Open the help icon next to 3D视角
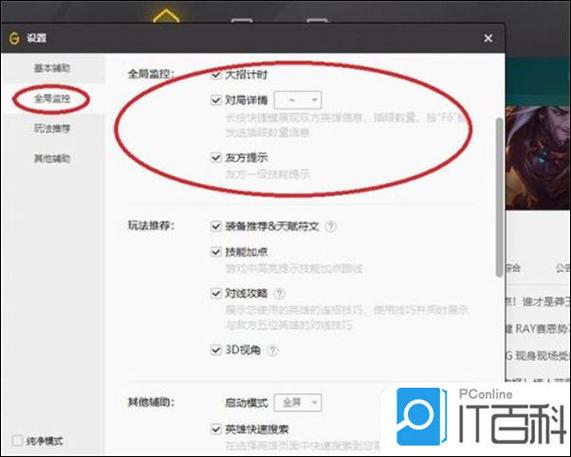The width and height of the screenshot is (571, 457). [272, 350]
